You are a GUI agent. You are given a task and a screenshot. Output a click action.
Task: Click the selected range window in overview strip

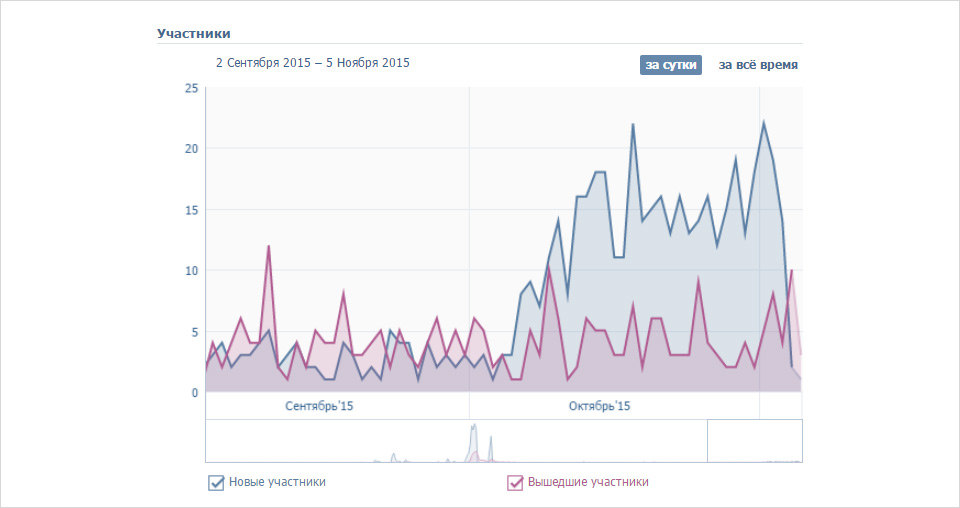pos(754,441)
